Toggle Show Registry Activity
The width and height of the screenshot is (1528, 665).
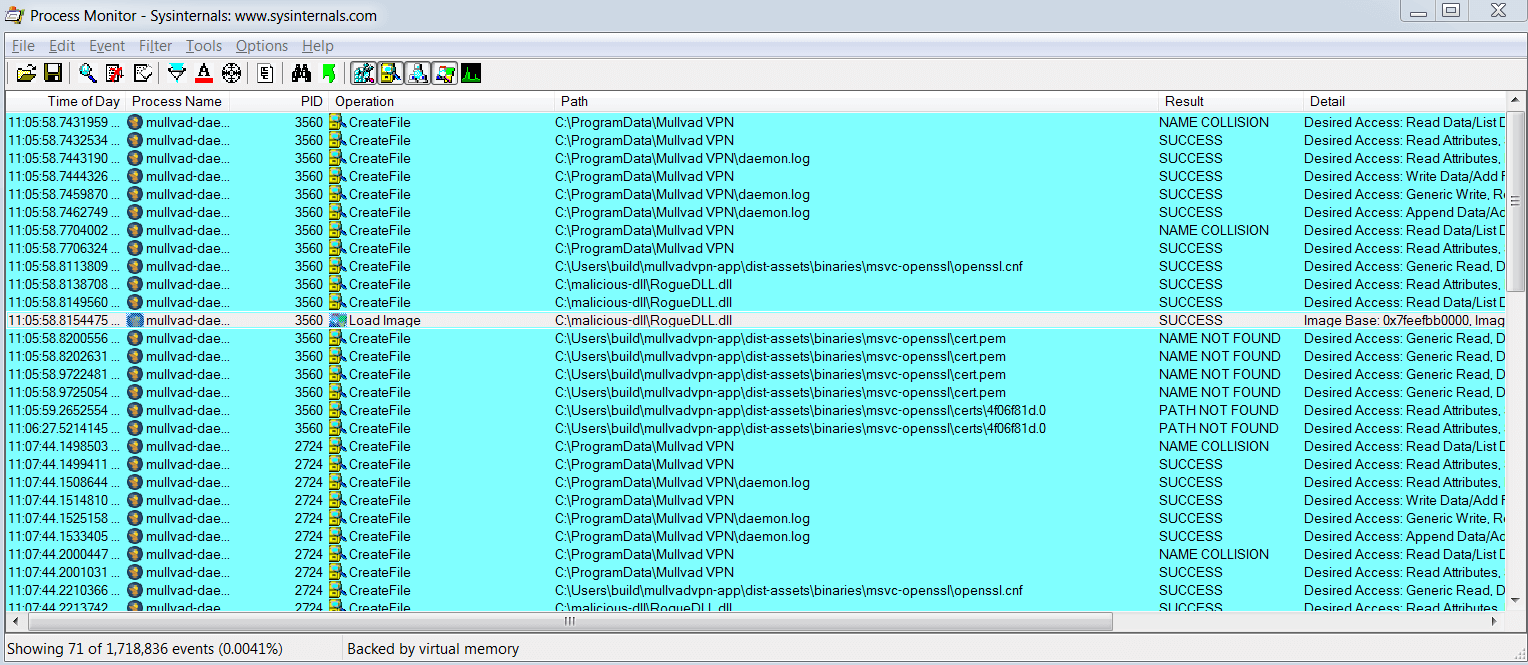tap(363, 73)
